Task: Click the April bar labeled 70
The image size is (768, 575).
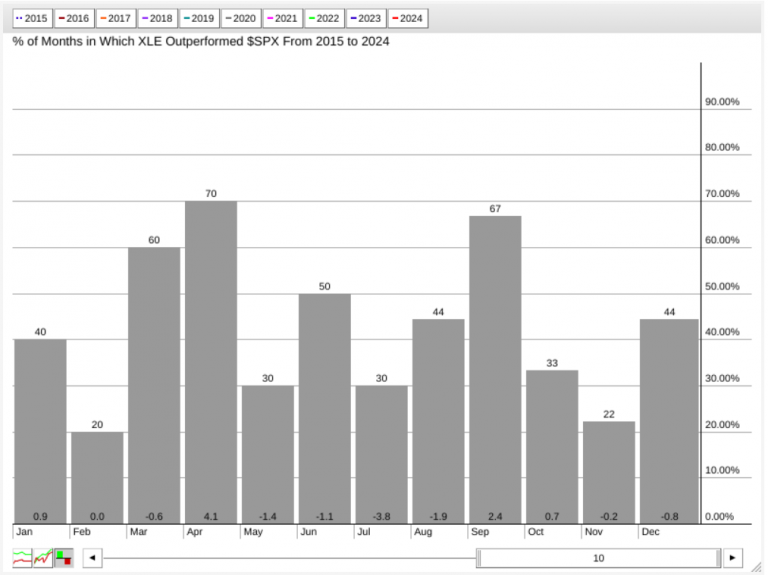Action: [211, 362]
